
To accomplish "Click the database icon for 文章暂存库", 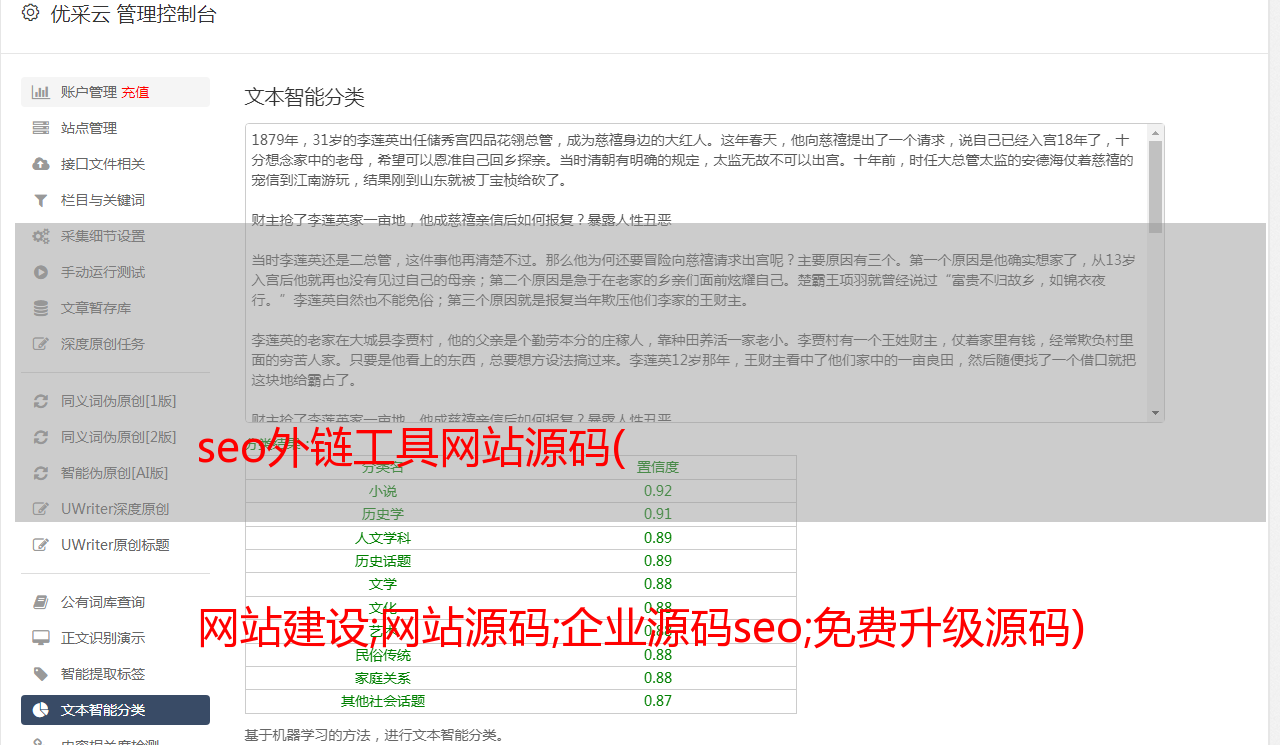I will (x=41, y=308).
